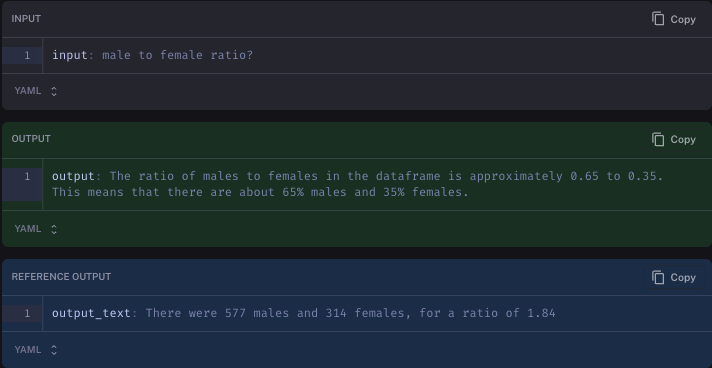Copy the REFERENCE OUTPUT contents using the Copy label
Screen dimensions: 712x368
(x=683, y=278)
